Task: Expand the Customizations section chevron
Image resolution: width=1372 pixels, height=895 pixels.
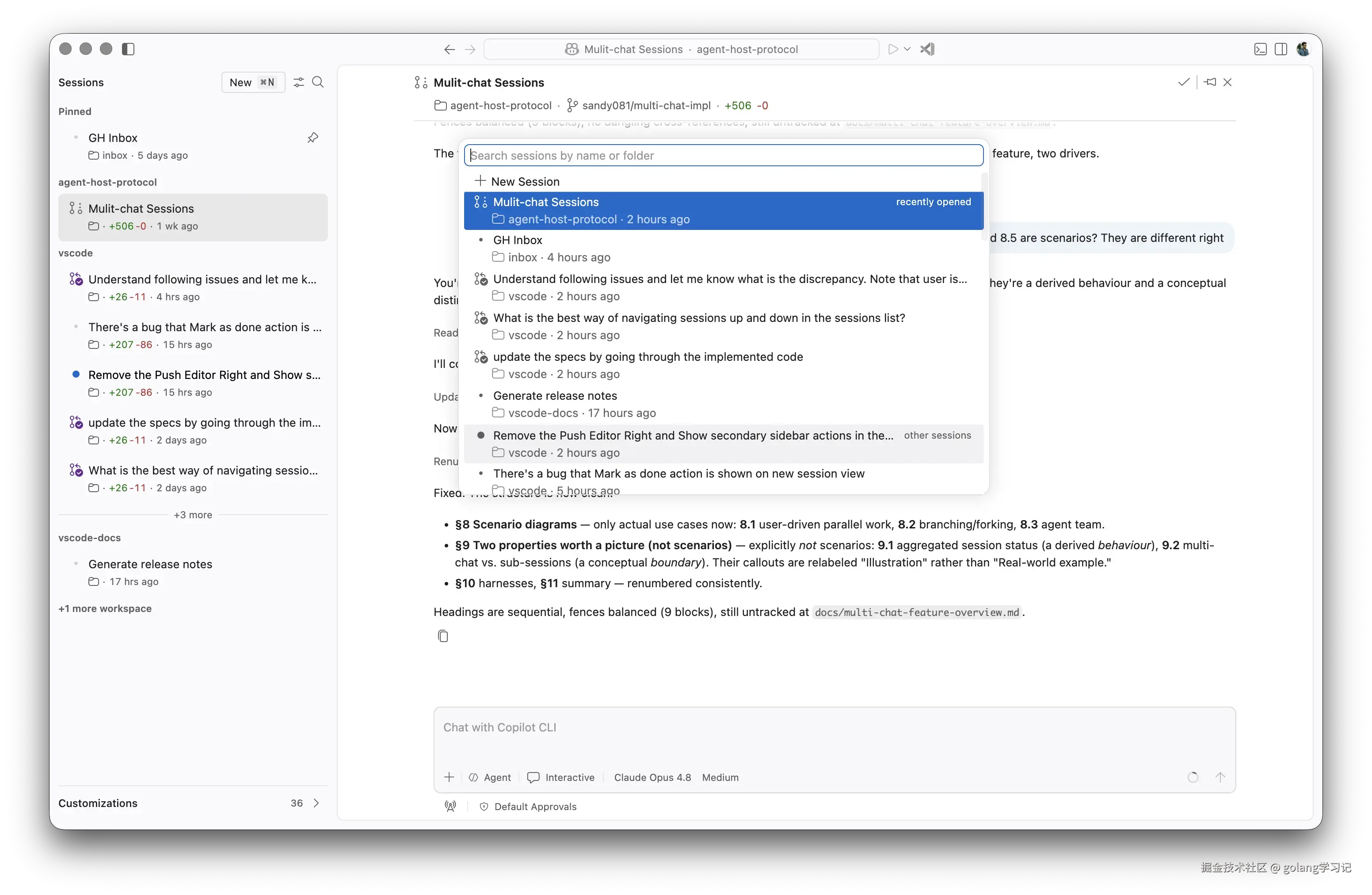Action: (x=316, y=803)
